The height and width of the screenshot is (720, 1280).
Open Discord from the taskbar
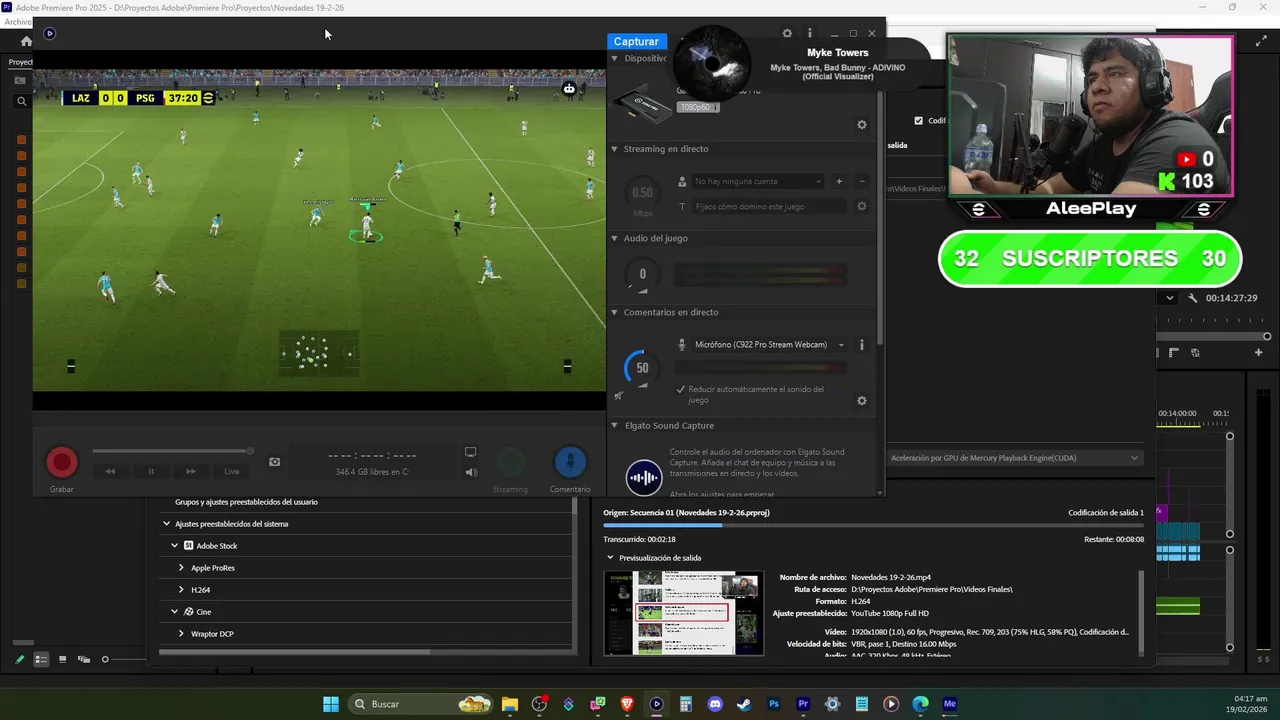[715, 704]
